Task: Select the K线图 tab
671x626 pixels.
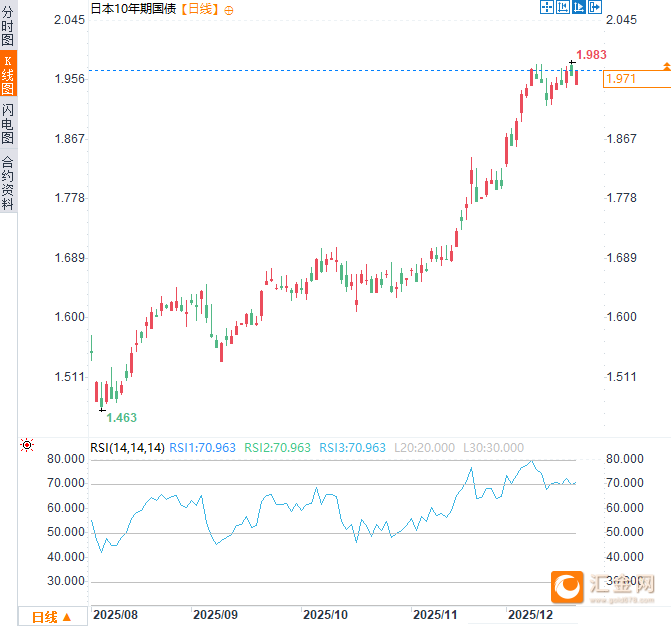Action: pyautogui.click(x=8, y=75)
